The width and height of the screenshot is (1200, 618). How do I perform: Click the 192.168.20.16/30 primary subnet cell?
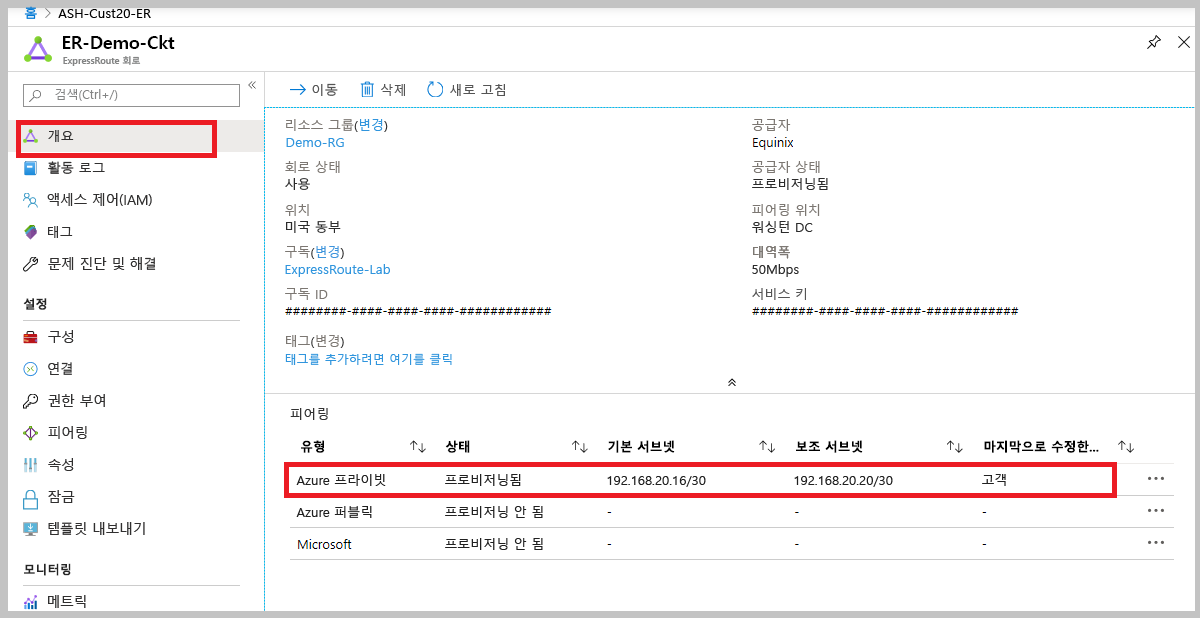(656, 480)
